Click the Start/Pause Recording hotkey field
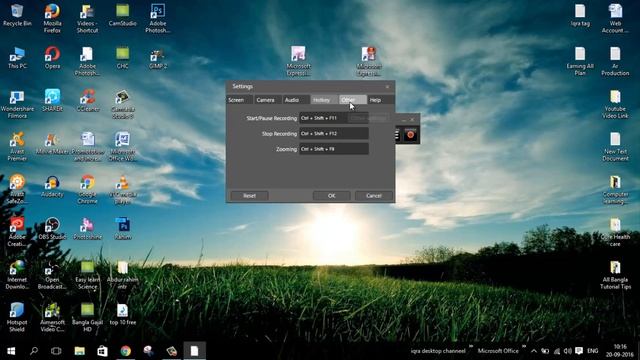Image resolution: width=640 pixels, height=360 pixels. click(x=334, y=118)
